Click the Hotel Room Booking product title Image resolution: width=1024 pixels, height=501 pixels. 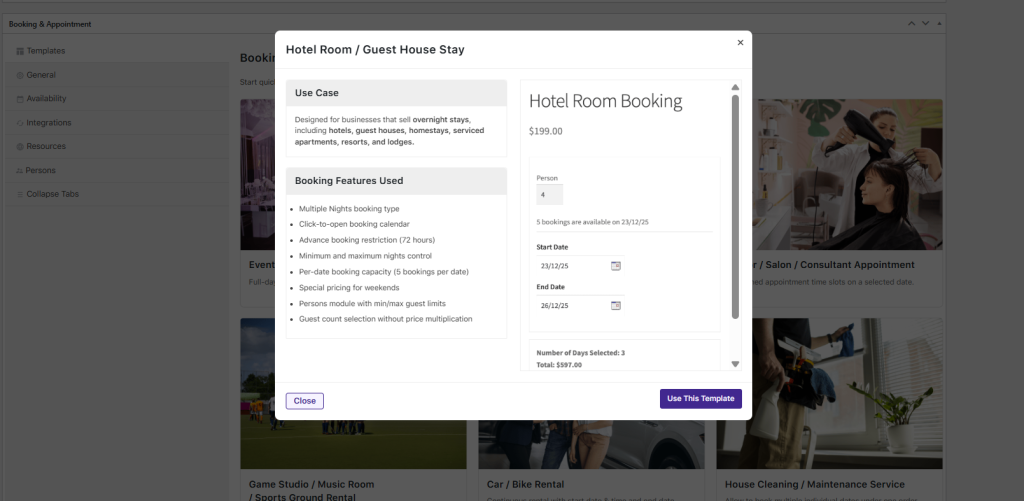point(605,101)
